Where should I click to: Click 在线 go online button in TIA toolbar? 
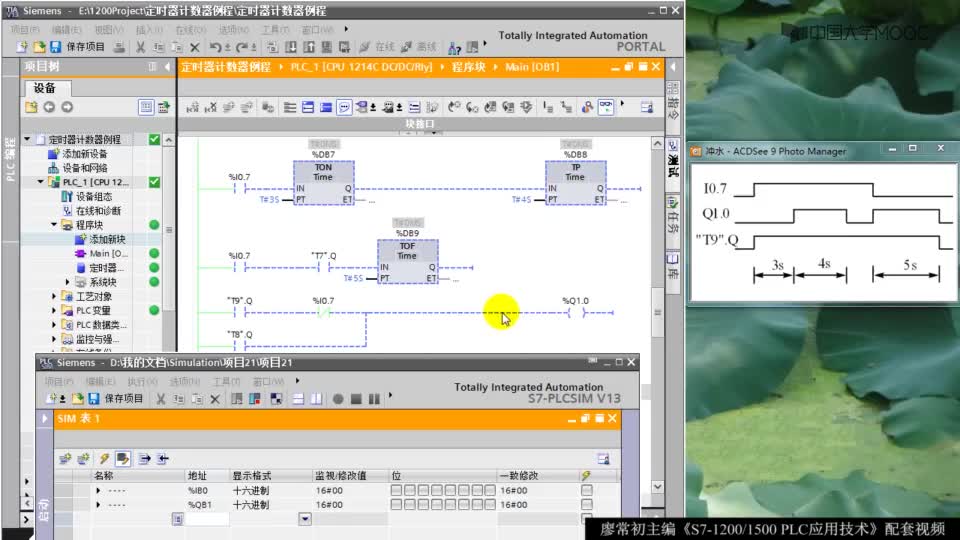(377, 47)
